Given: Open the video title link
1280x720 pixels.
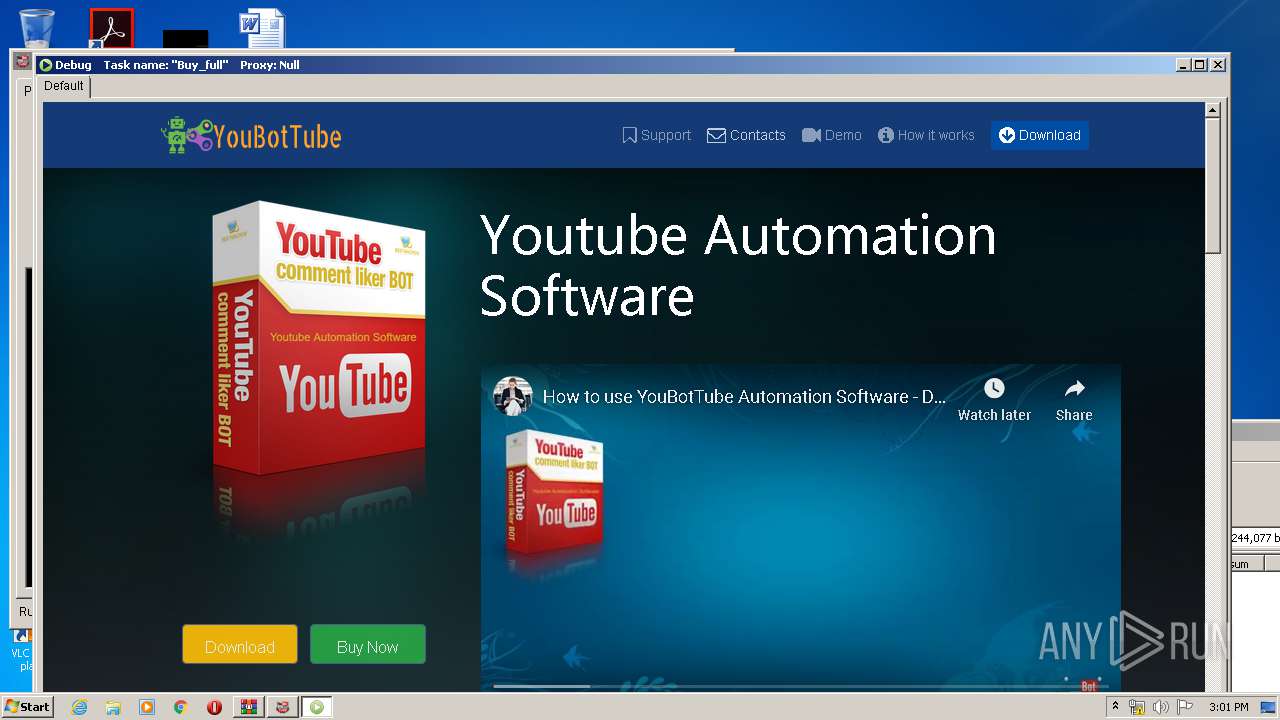Looking at the screenshot, I should [744, 397].
